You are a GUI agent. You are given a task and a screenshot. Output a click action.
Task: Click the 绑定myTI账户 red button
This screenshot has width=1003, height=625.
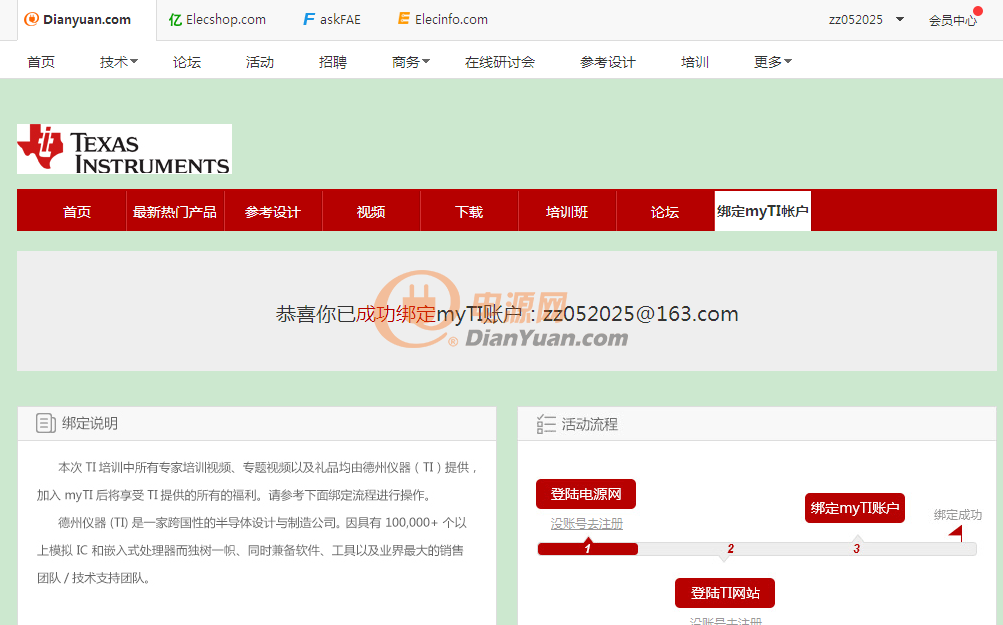coord(855,508)
